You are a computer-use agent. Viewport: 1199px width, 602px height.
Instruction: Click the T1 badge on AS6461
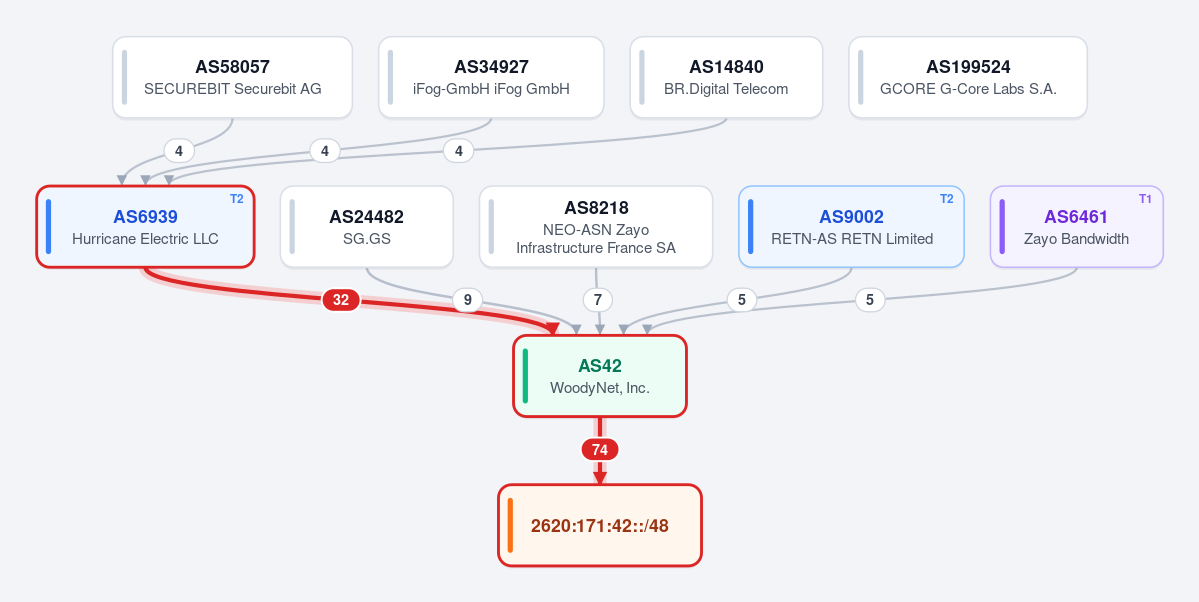coord(1145,199)
